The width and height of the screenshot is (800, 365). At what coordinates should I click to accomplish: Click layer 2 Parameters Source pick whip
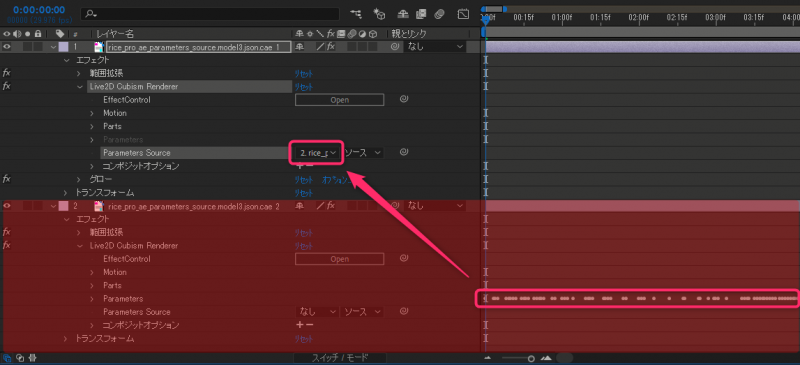tap(404, 311)
